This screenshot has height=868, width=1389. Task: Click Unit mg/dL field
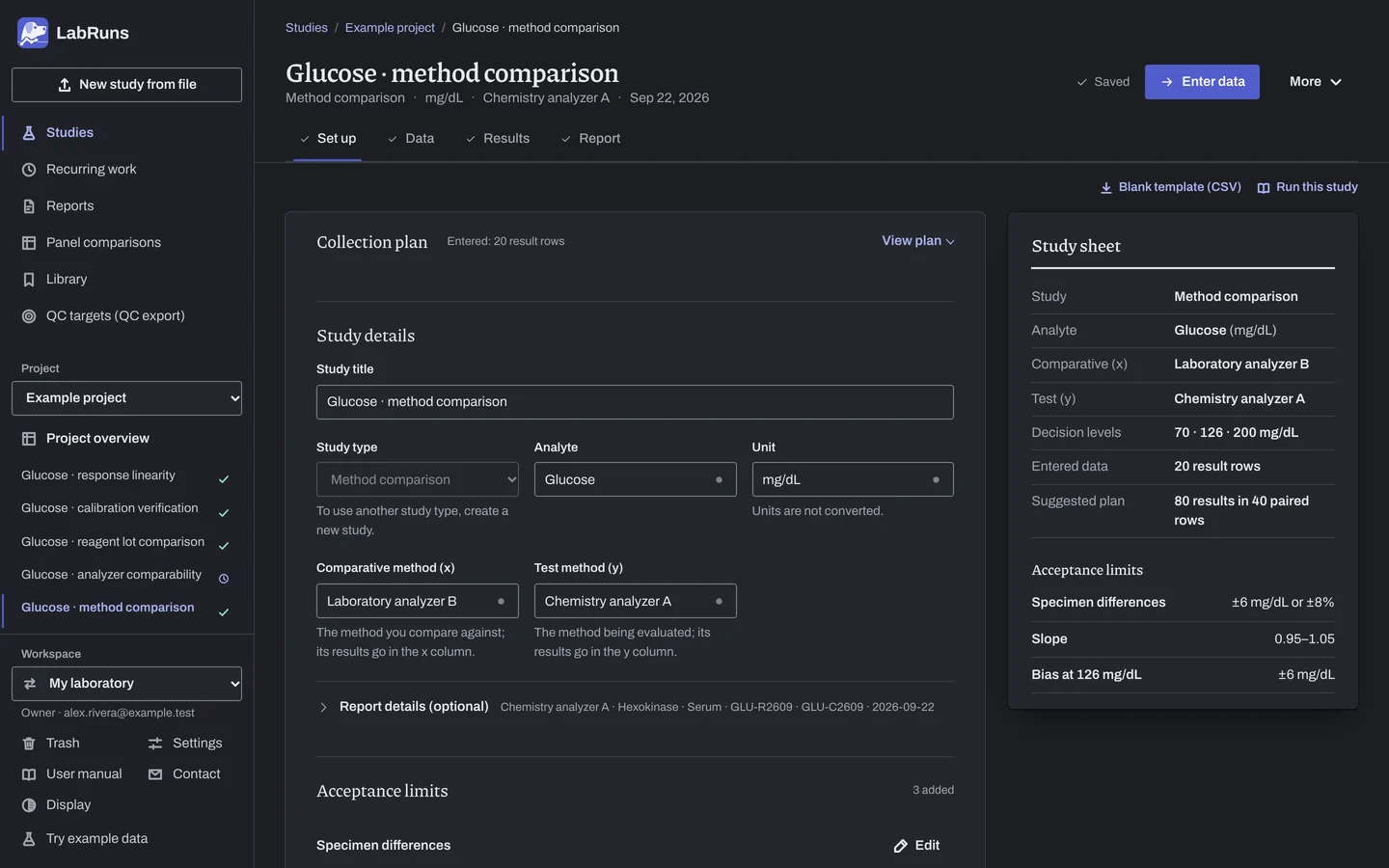pyautogui.click(x=853, y=479)
